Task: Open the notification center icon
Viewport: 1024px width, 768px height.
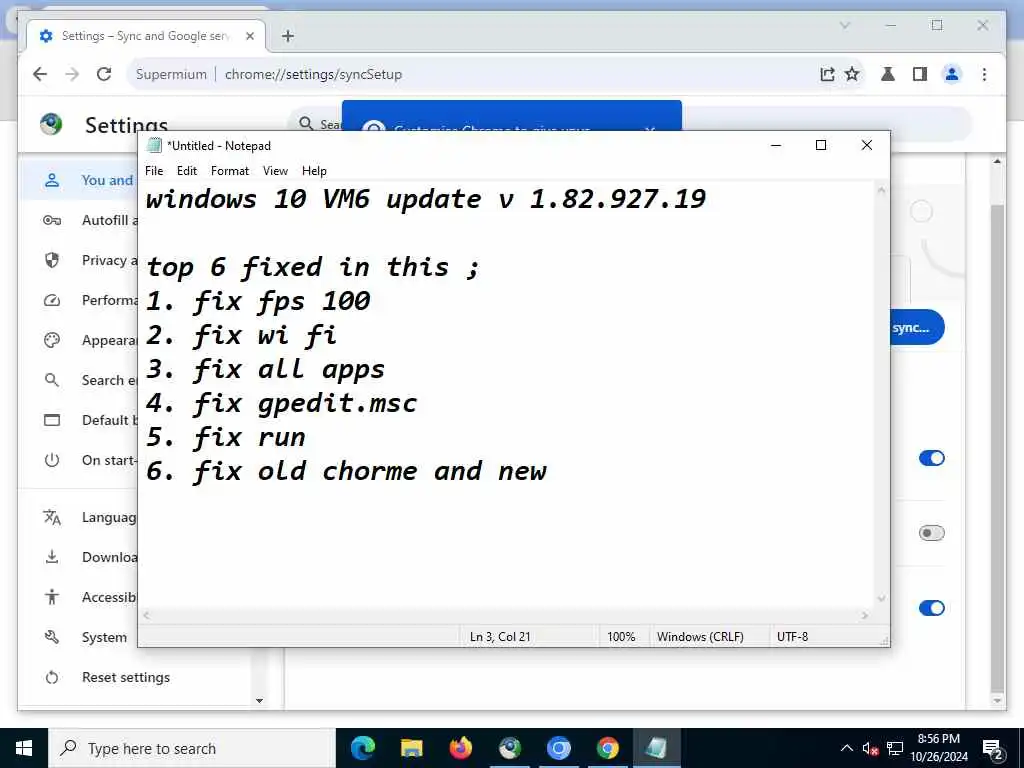Action: tap(993, 750)
